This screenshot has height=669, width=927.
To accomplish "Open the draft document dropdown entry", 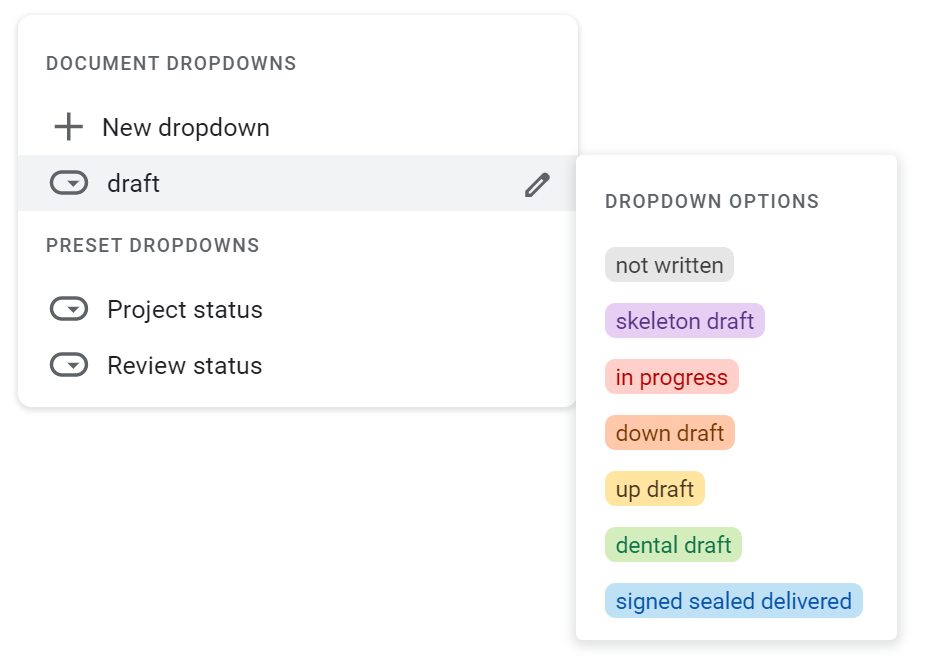I will click(298, 183).
